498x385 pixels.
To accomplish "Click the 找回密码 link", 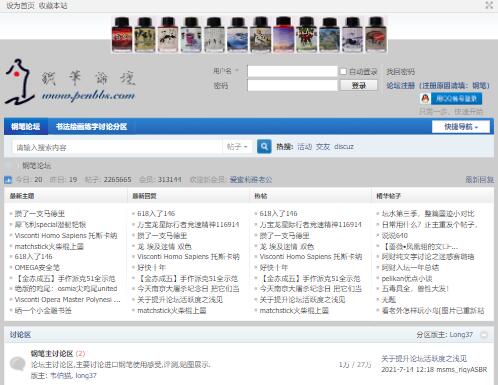I will (400, 71).
